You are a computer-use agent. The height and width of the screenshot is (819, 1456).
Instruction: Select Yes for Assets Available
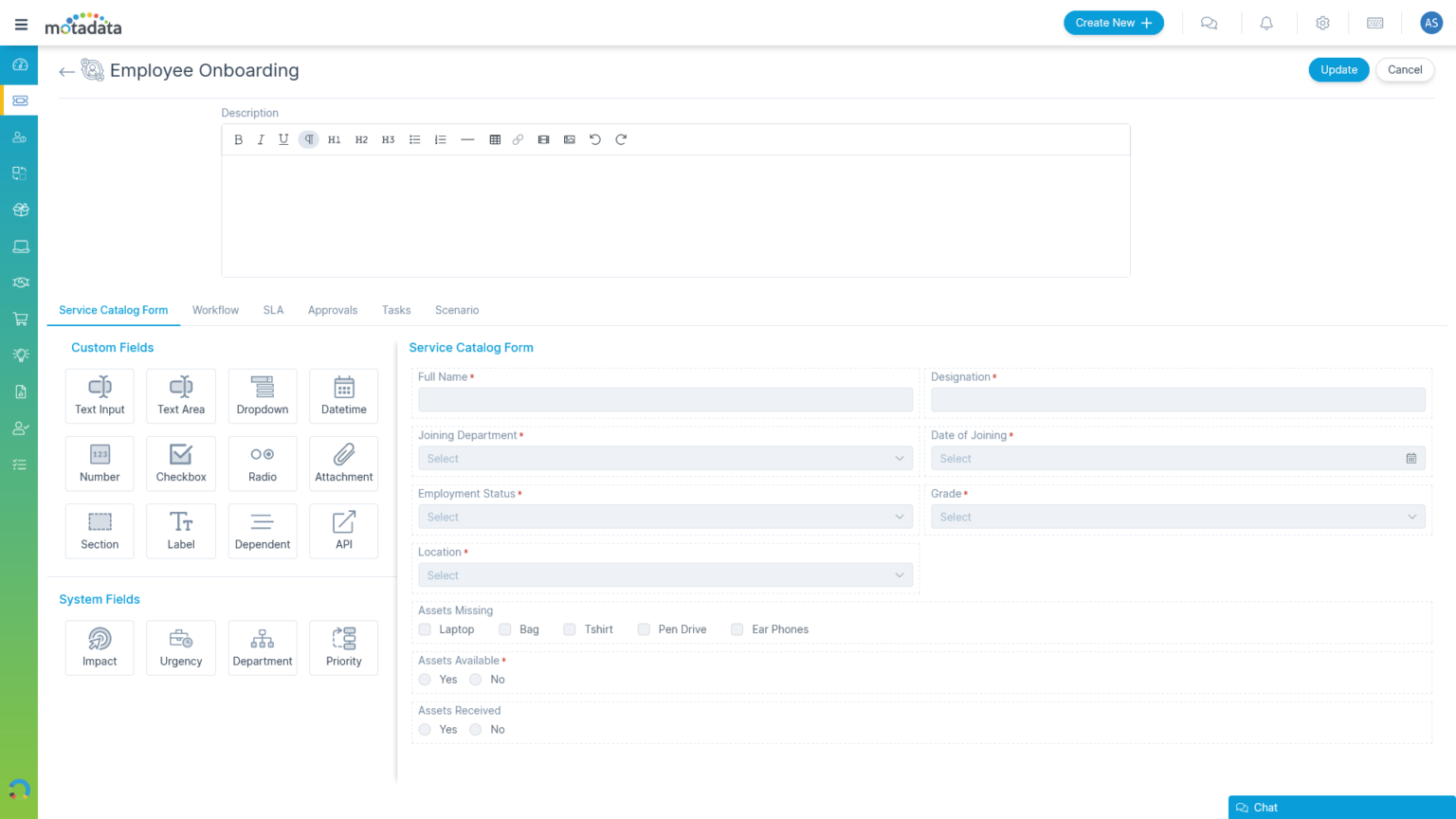pos(424,680)
